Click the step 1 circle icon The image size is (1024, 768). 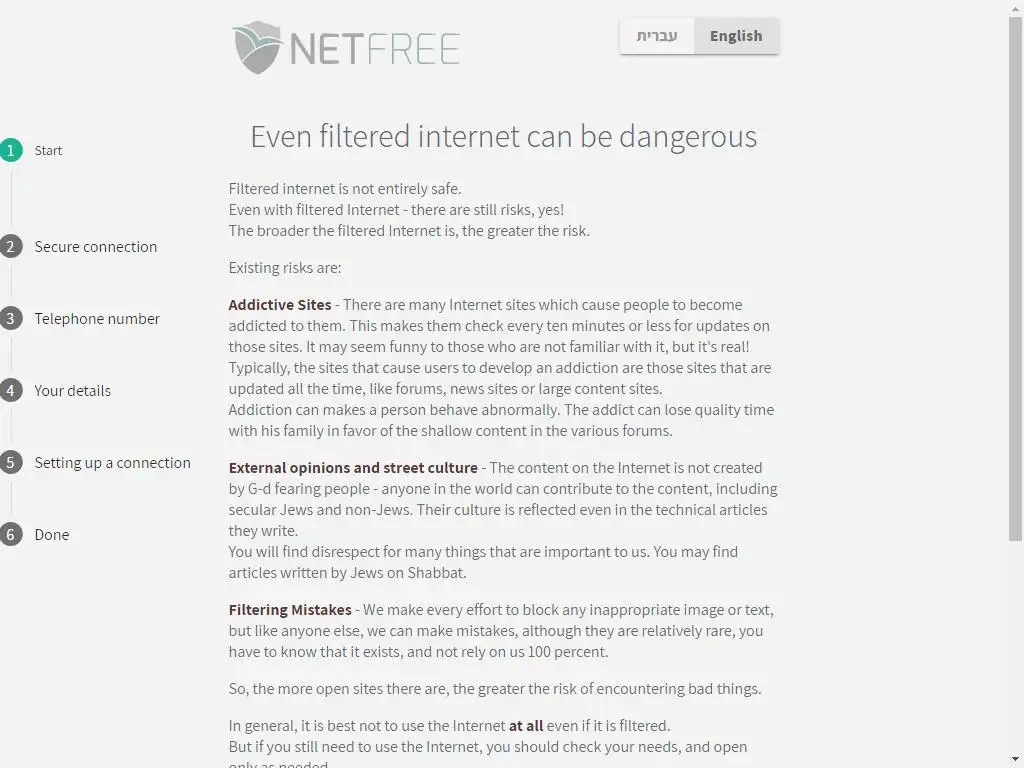pyautogui.click(x=11, y=150)
